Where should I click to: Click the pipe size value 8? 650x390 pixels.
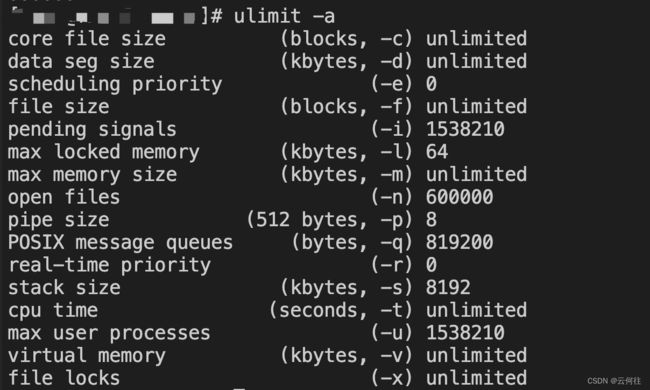[431, 220]
